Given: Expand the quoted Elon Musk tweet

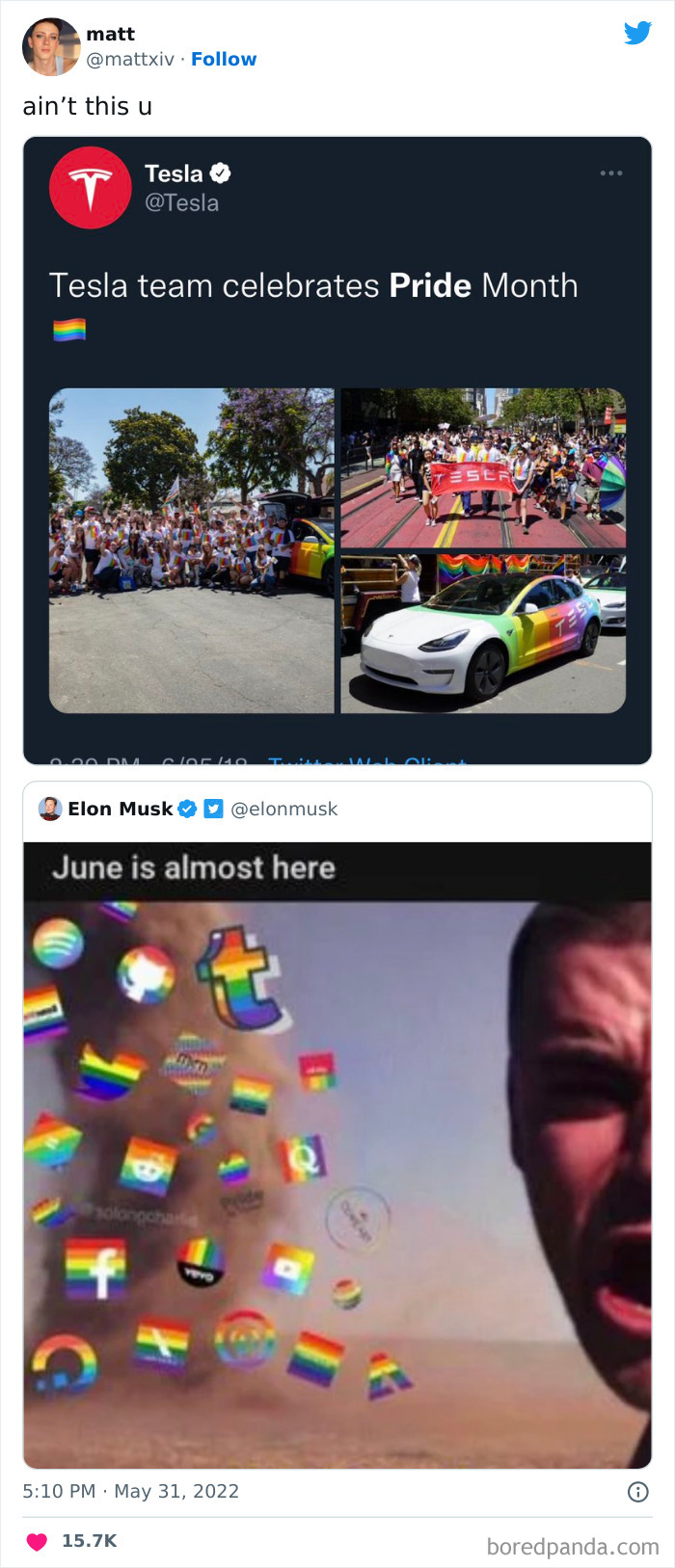Looking at the screenshot, I should [337, 1137].
